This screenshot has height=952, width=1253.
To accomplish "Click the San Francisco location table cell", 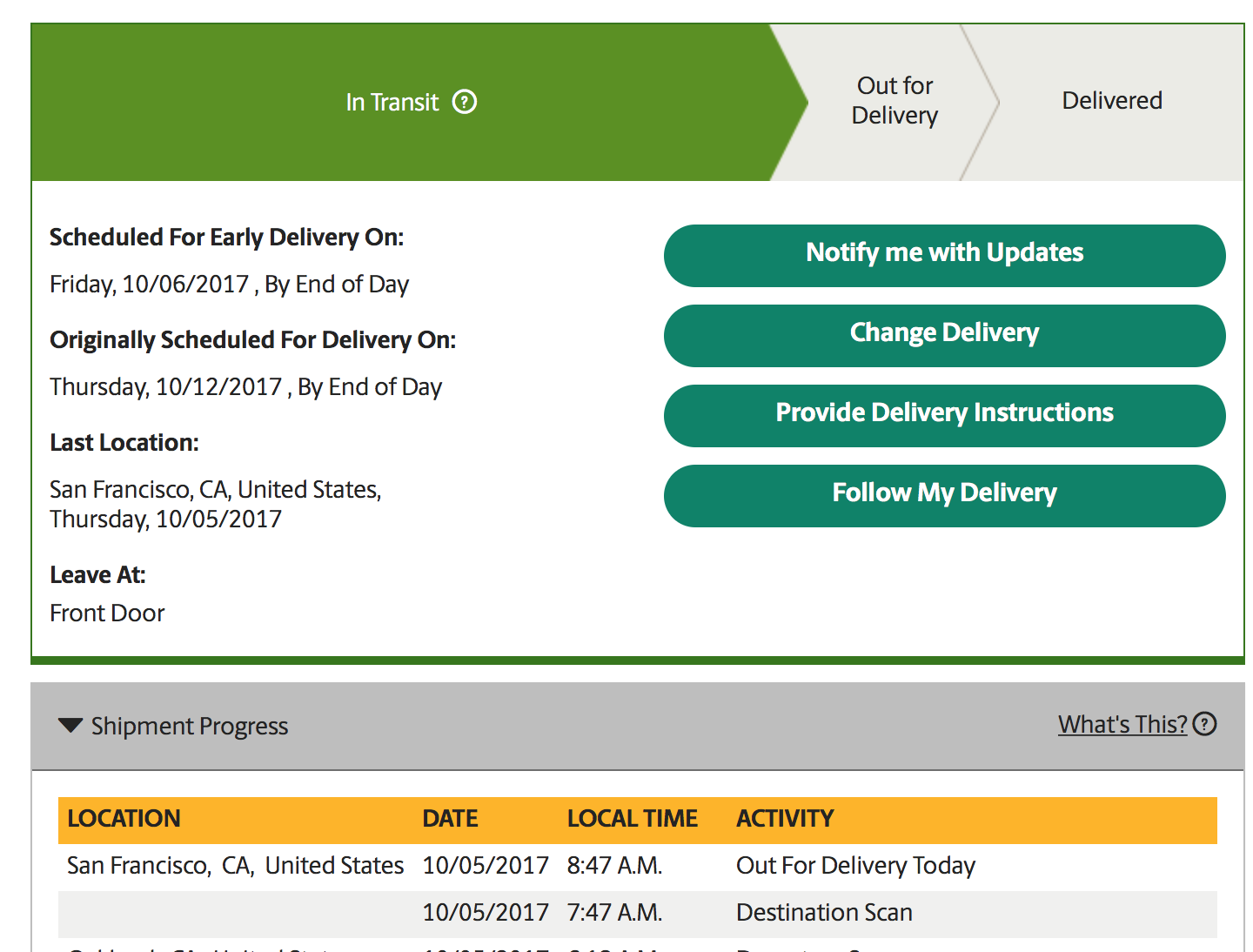I will (235, 866).
